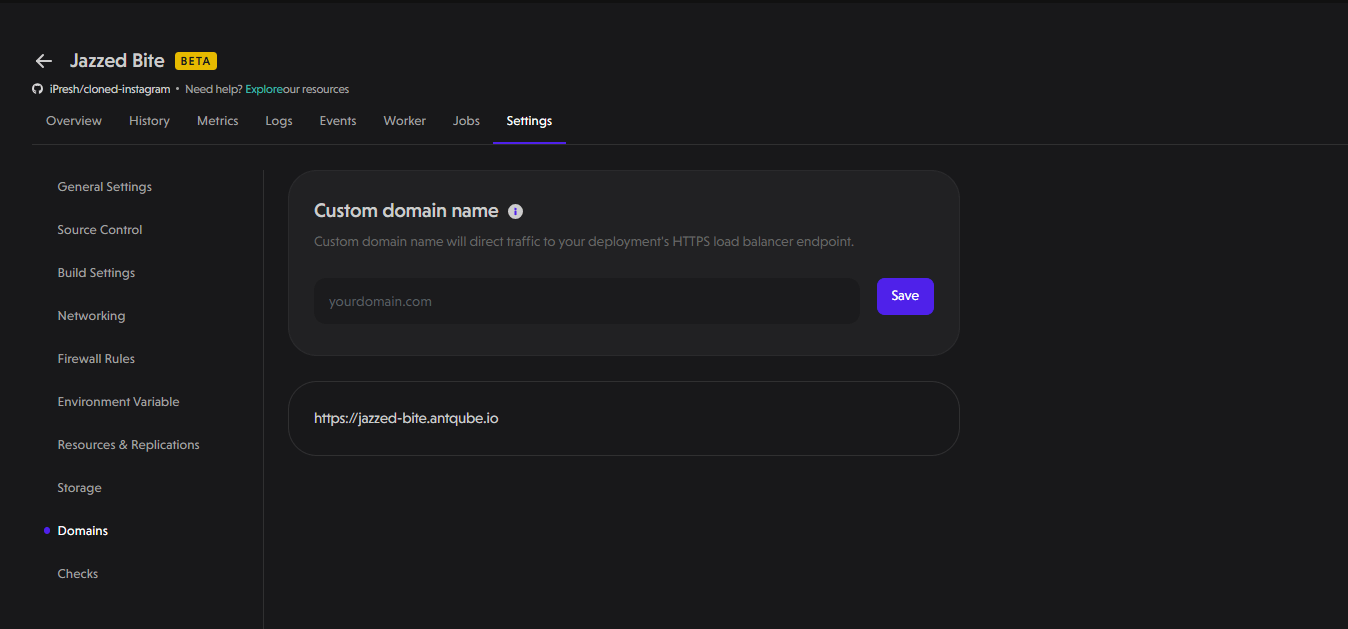Open the Overview tab
The height and width of the screenshot is (629, 1348).
tap(74, 121)
